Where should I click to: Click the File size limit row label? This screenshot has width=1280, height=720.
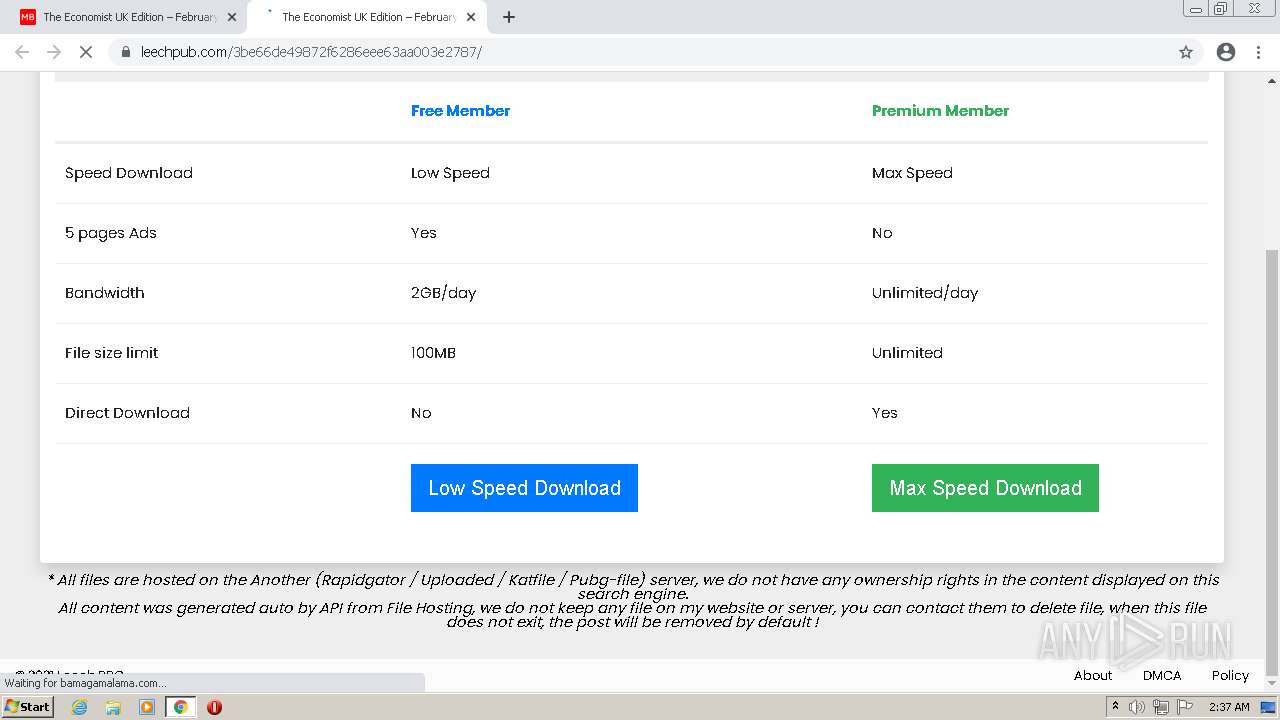coord(112,353)
